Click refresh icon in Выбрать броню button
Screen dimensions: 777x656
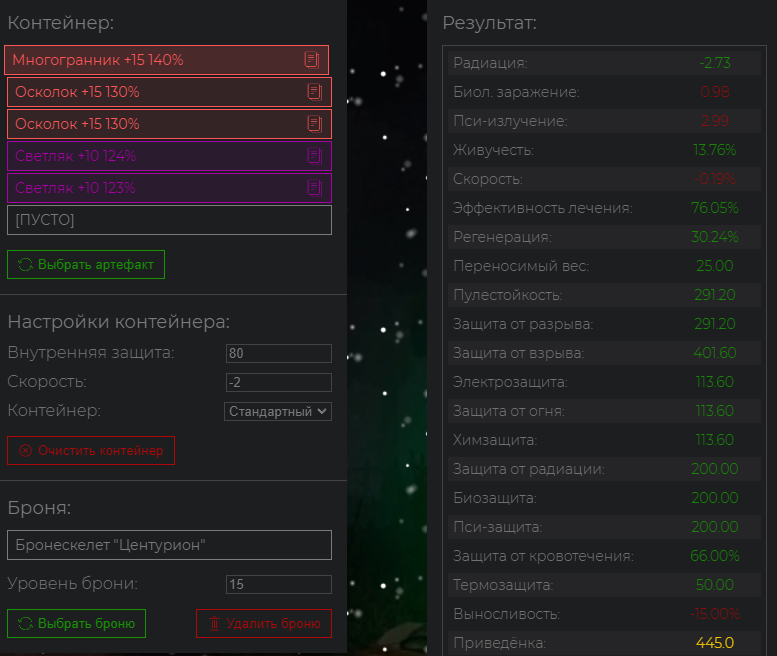pyautogui.click(x=25, y=623)
